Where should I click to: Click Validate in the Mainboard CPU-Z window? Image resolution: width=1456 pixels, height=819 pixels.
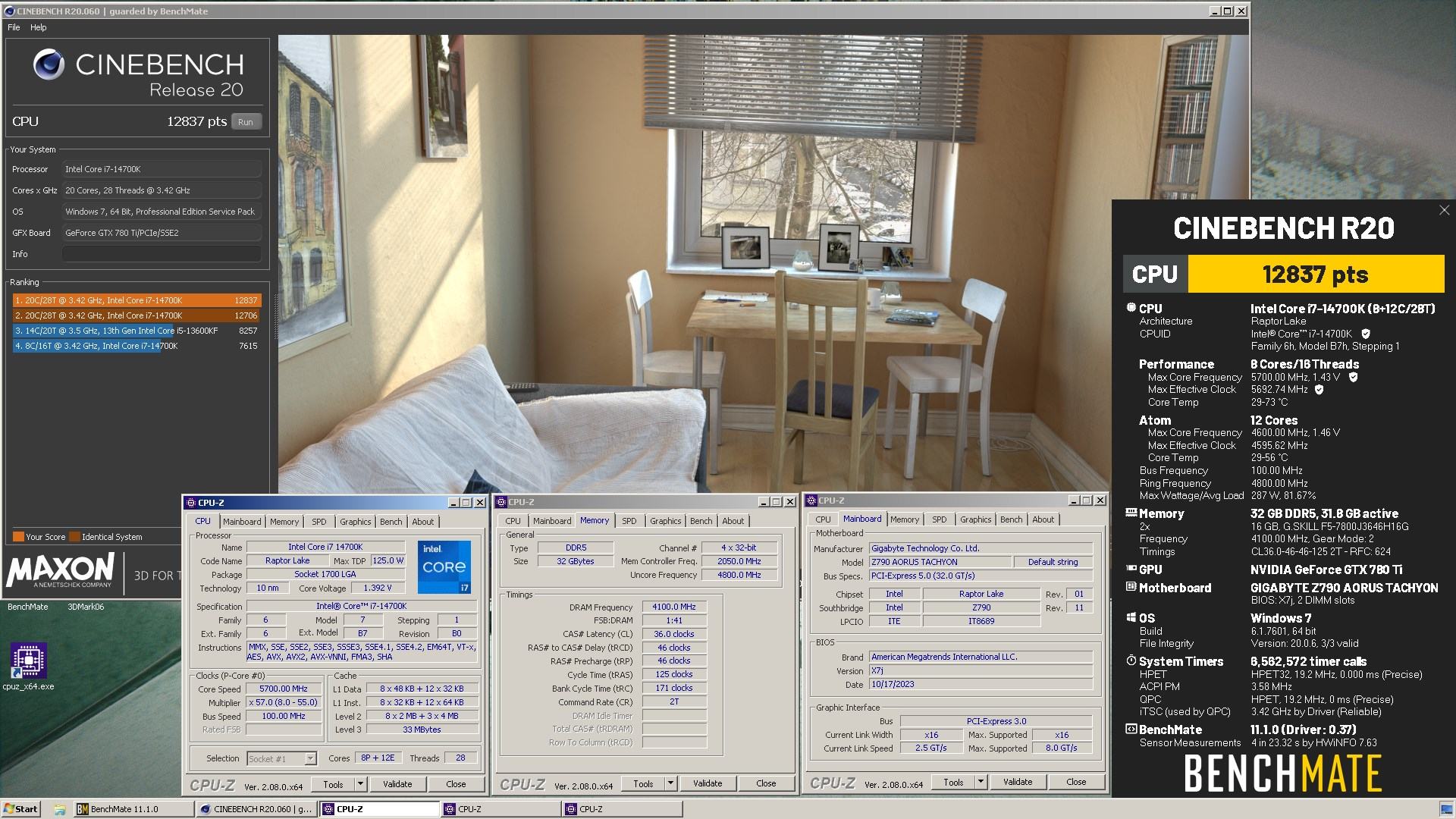(x=1017, y=782)
